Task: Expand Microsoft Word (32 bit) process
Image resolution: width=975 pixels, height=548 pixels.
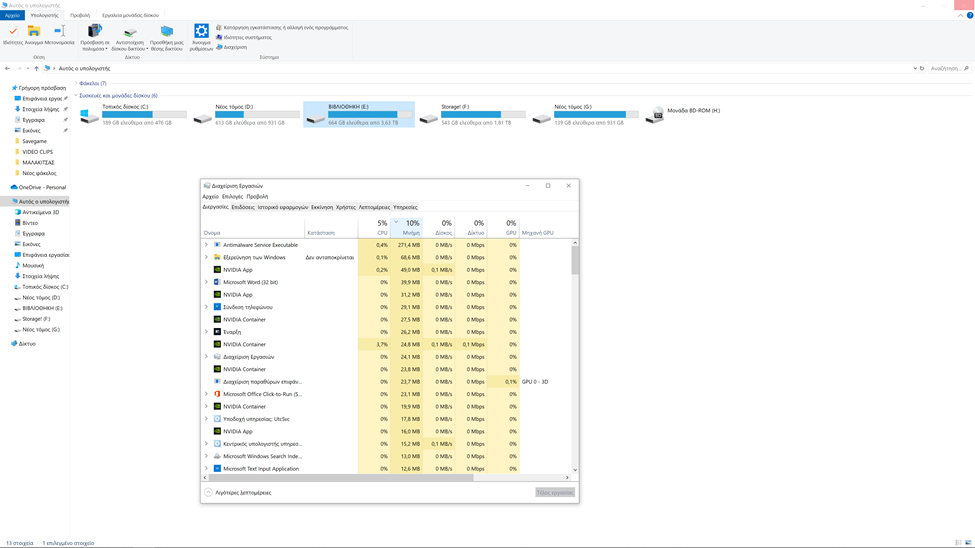Action: 206,282
